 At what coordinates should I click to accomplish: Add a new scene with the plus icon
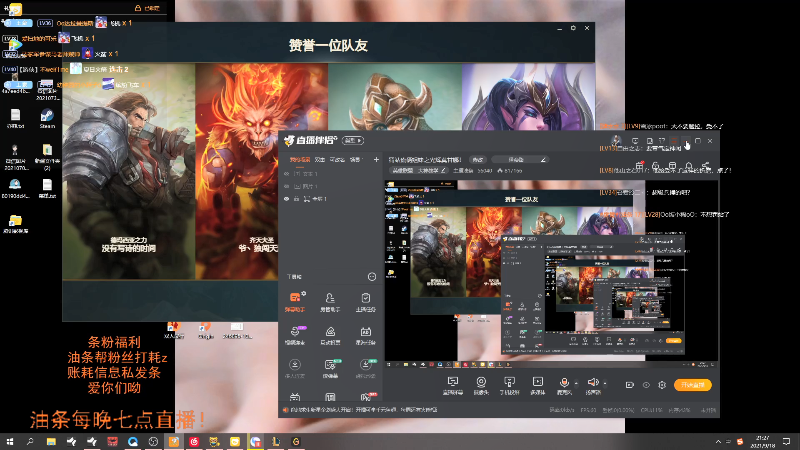376,160
